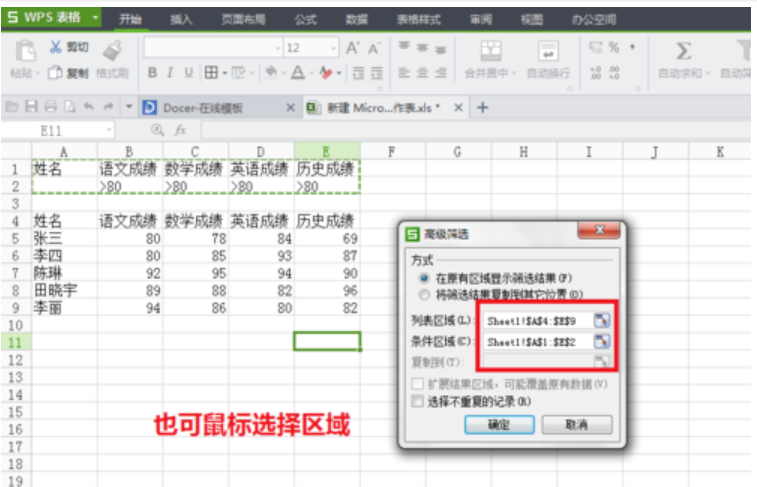Select 将筛选结果复制到其它位置 radio option
This screenshot has width=757, height=487.
coord(426,294)
